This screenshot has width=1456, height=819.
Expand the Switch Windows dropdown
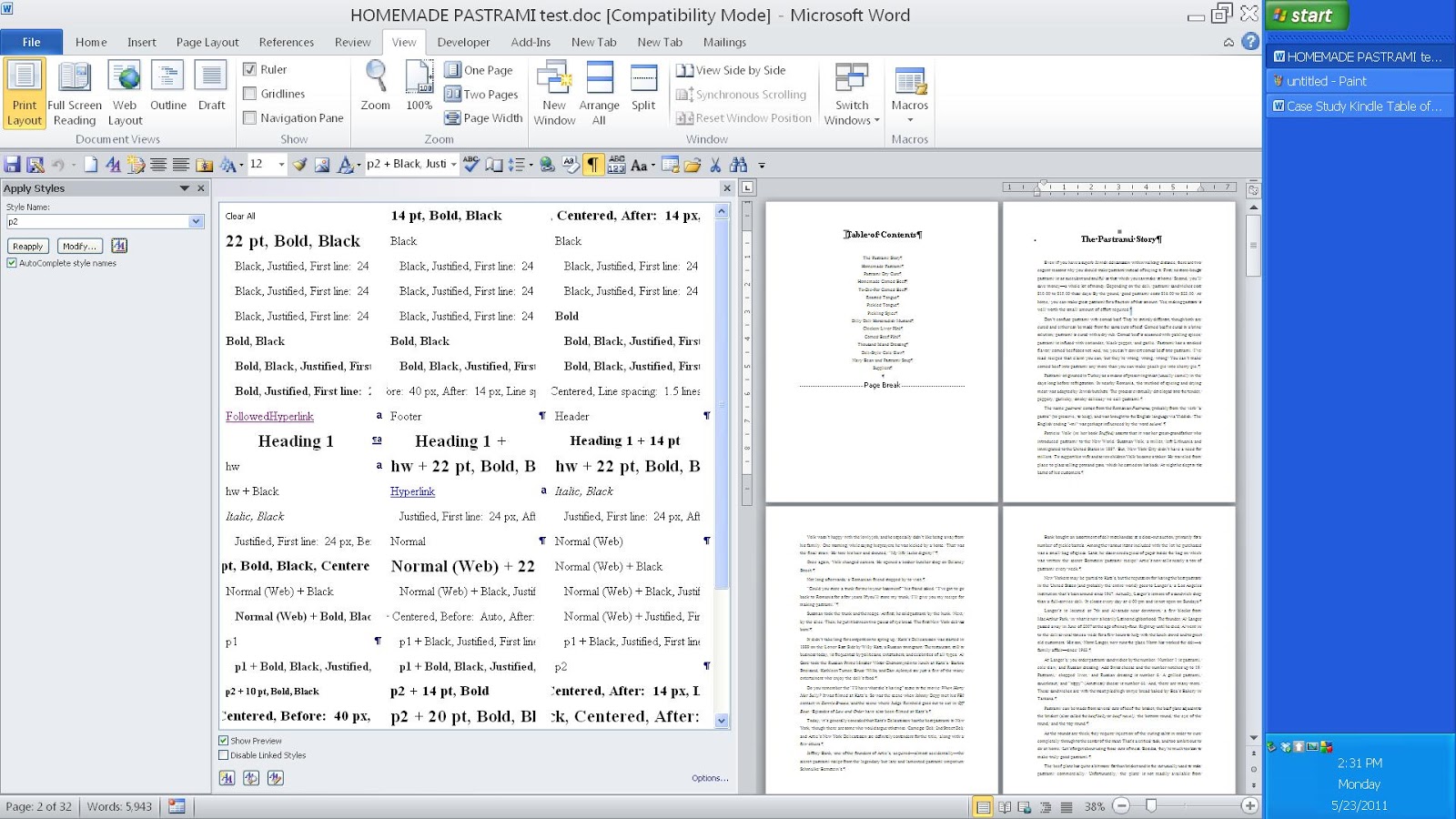point(852,94)
